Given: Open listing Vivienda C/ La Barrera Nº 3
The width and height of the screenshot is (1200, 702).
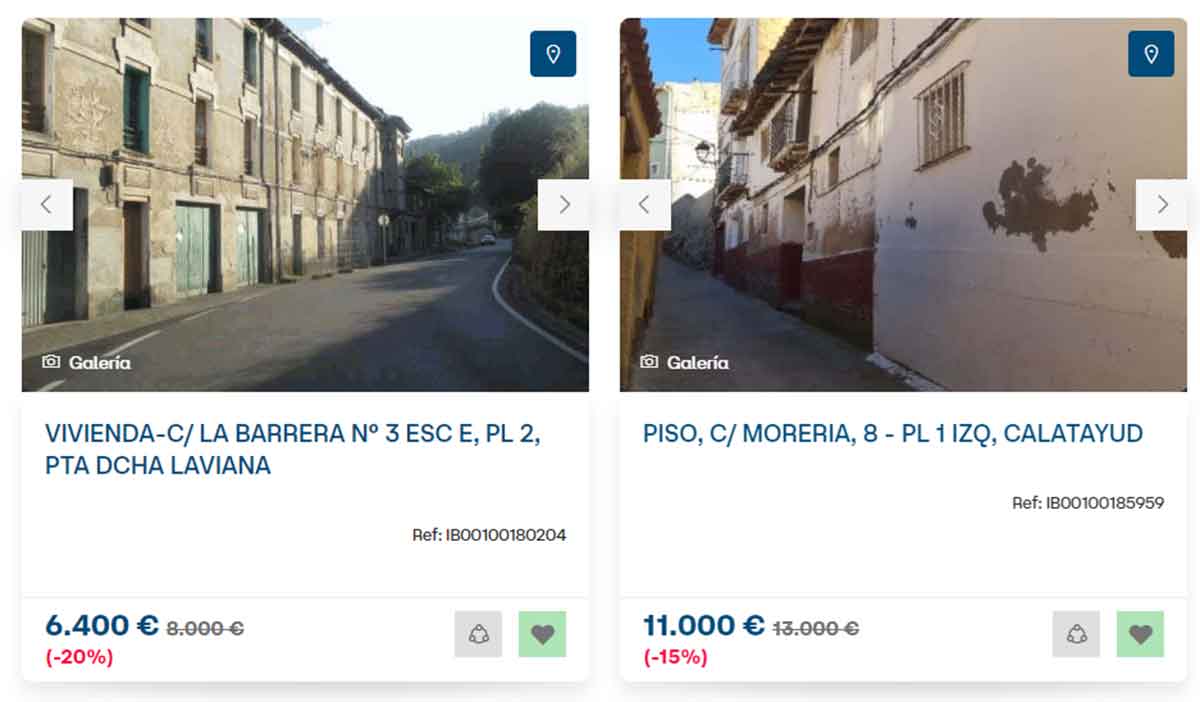Looking at the screenshot, I should (x=293, y=450).
